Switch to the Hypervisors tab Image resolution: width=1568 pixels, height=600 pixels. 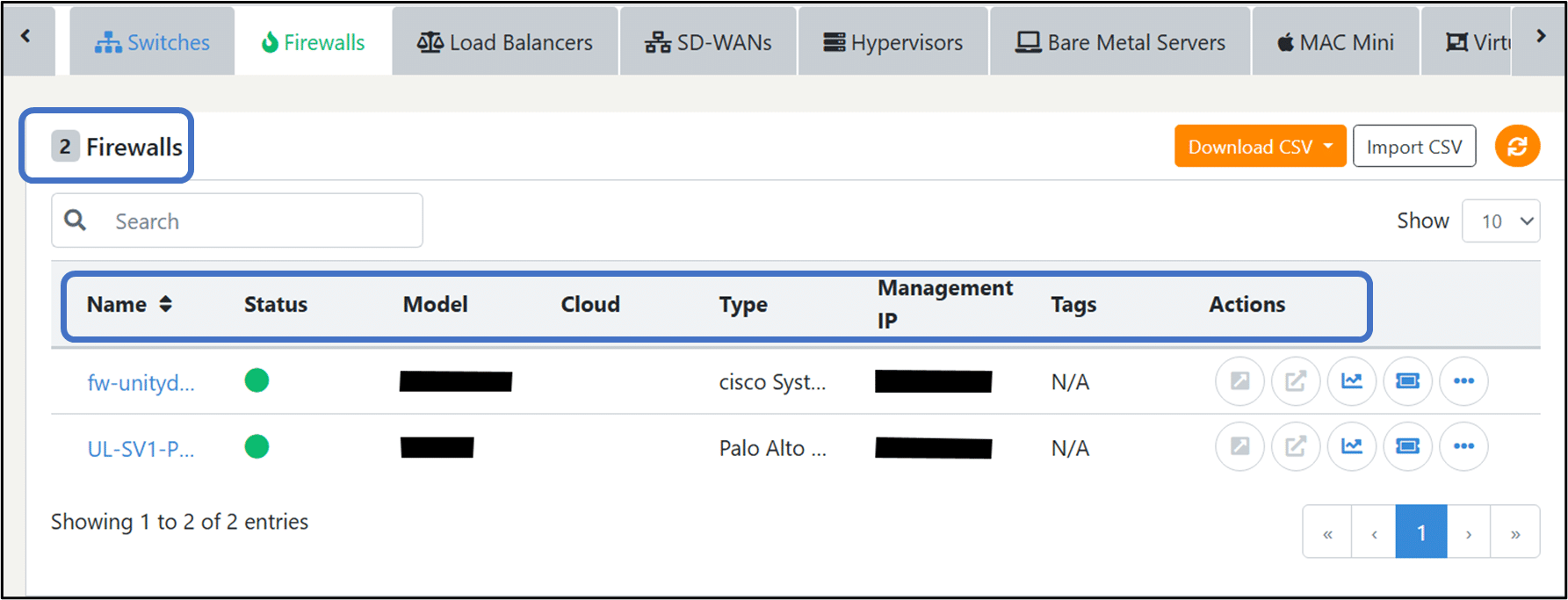[893, 42]
